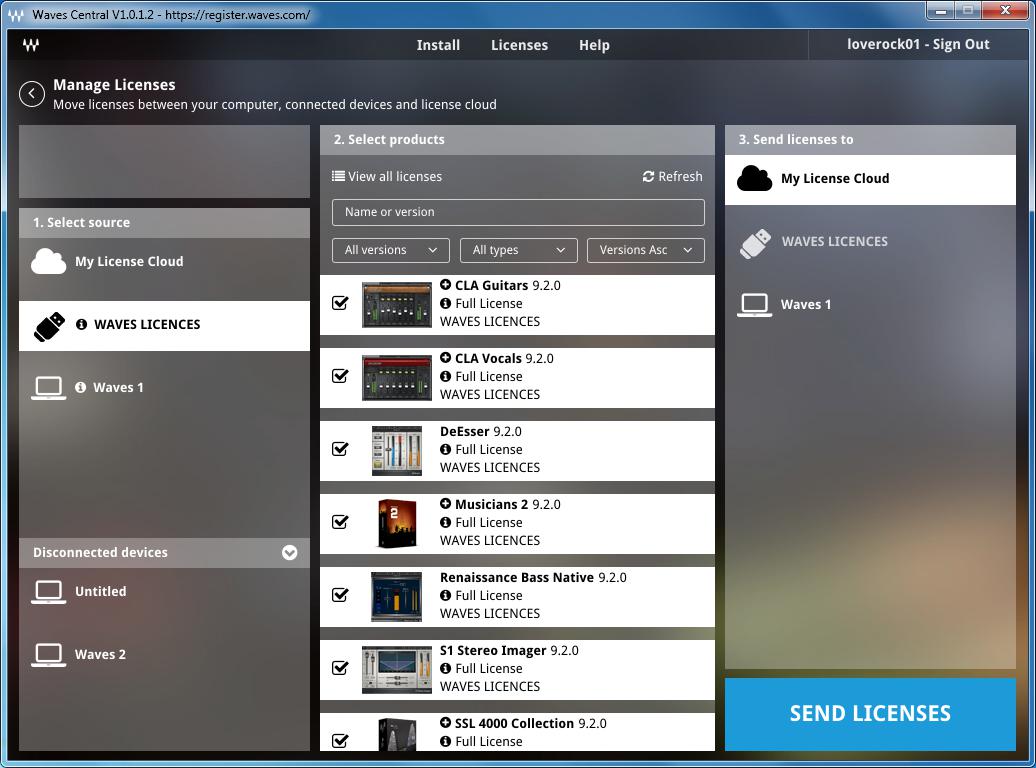
Task: Open info icon beside source WAVES LICENCES
Action: click(x=81, y=325)
